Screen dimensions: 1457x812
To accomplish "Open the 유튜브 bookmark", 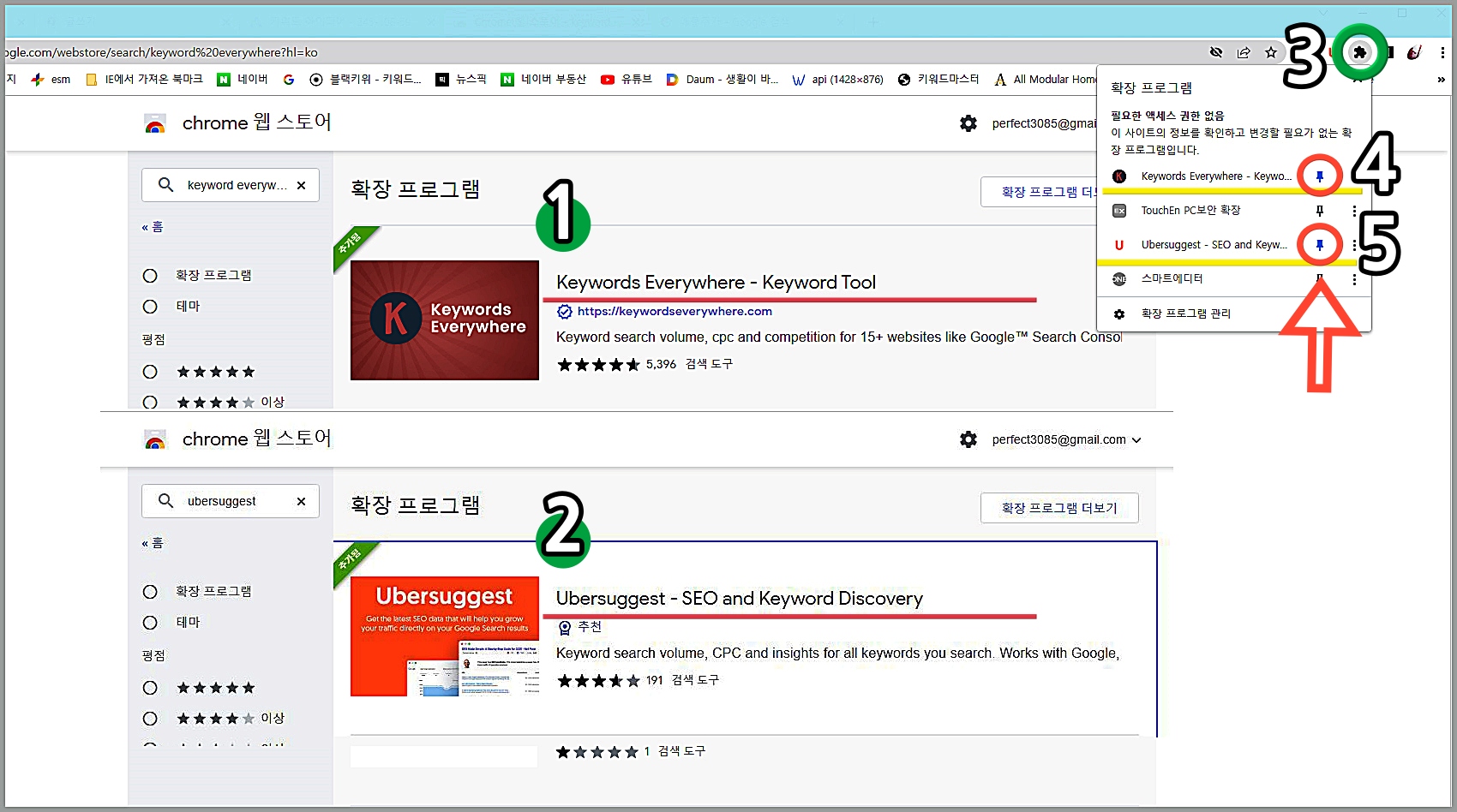I will 627,80.
